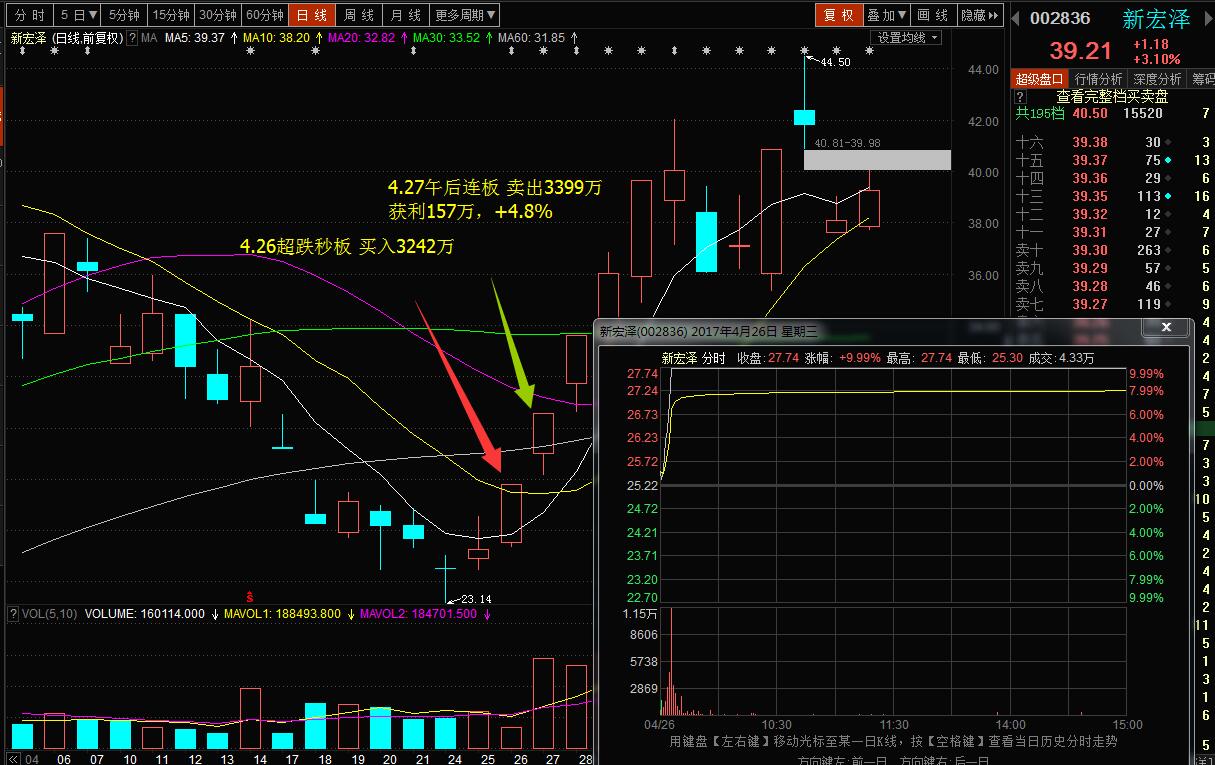Switch to the 行情分析 tab
Screen dimensions: 1215x765
(1098, 79)
